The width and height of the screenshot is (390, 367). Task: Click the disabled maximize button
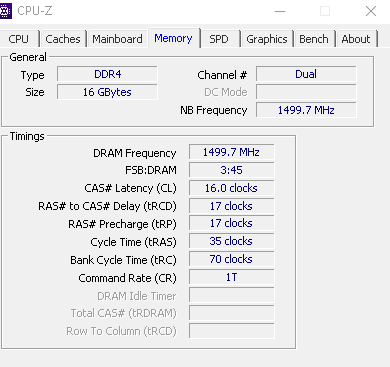(x=325, y=11)
